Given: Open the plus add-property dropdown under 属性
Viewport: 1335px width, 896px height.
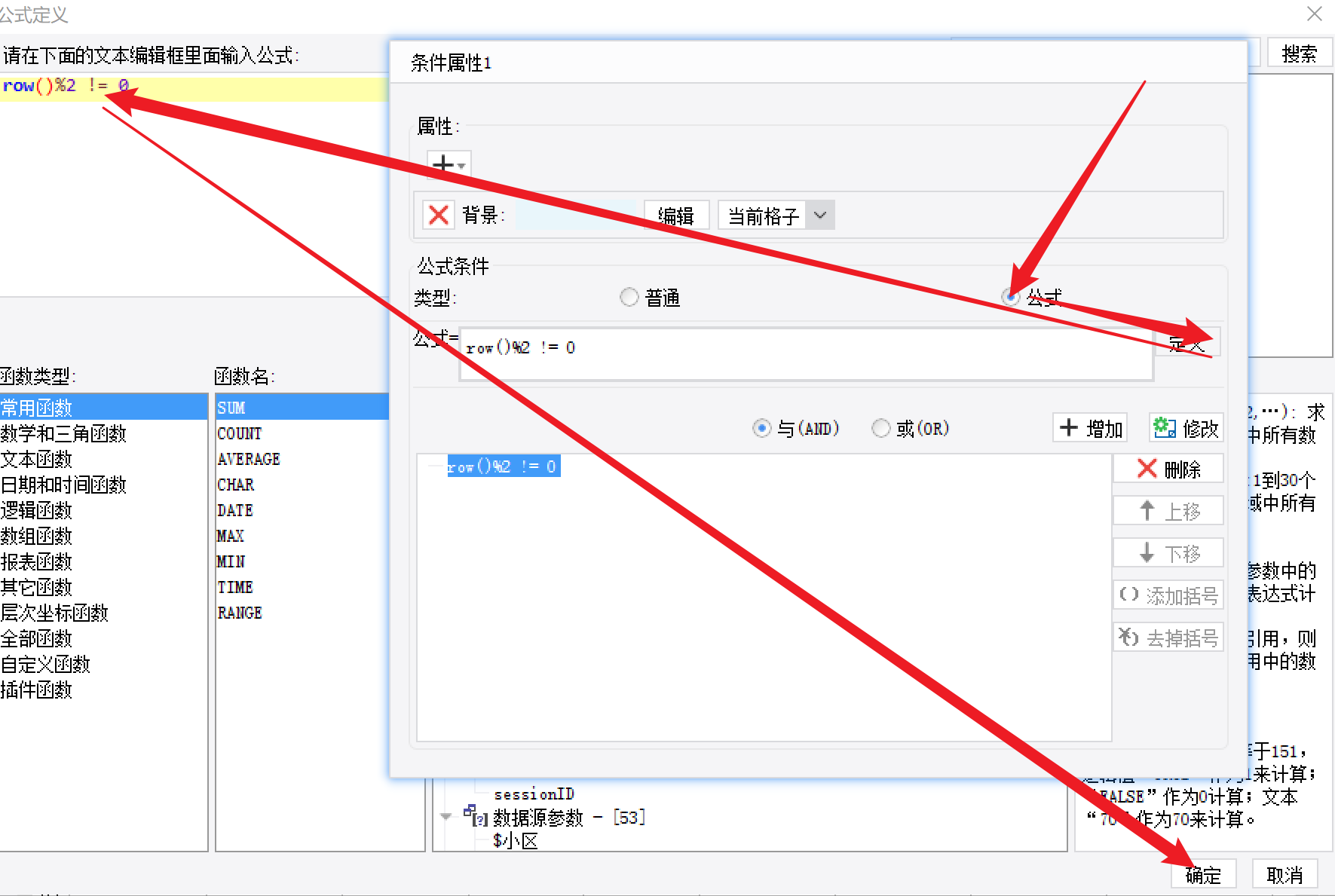Looking at the screenshot, I should coord(449,164).
